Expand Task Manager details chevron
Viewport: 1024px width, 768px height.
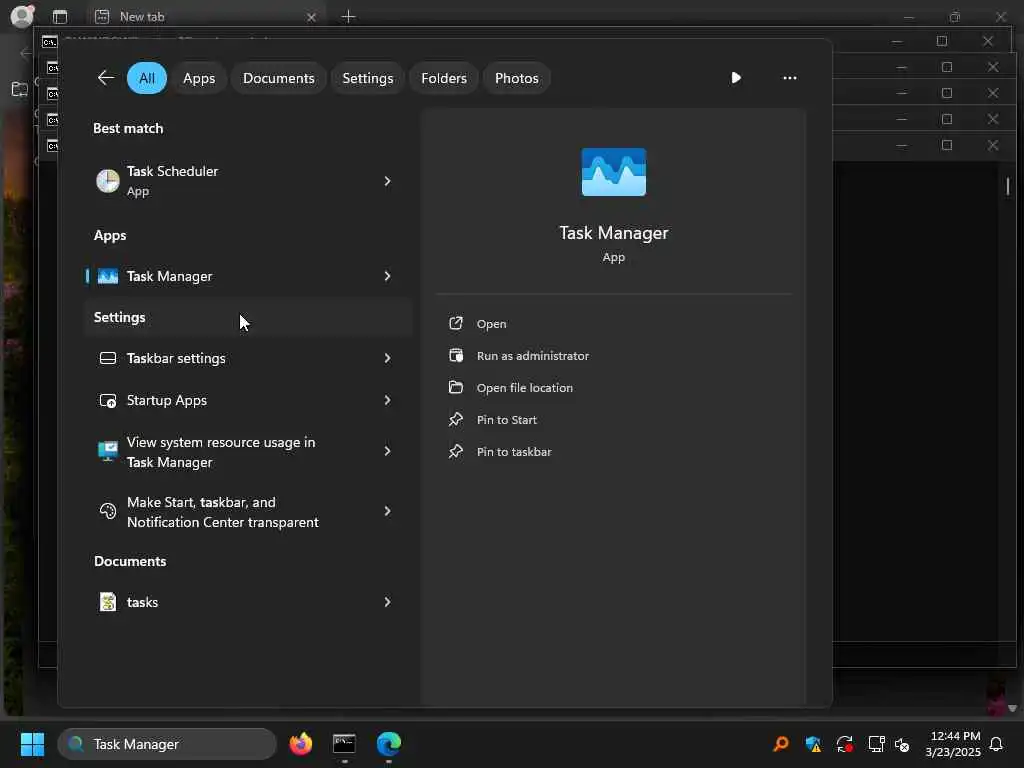point(387,276)
